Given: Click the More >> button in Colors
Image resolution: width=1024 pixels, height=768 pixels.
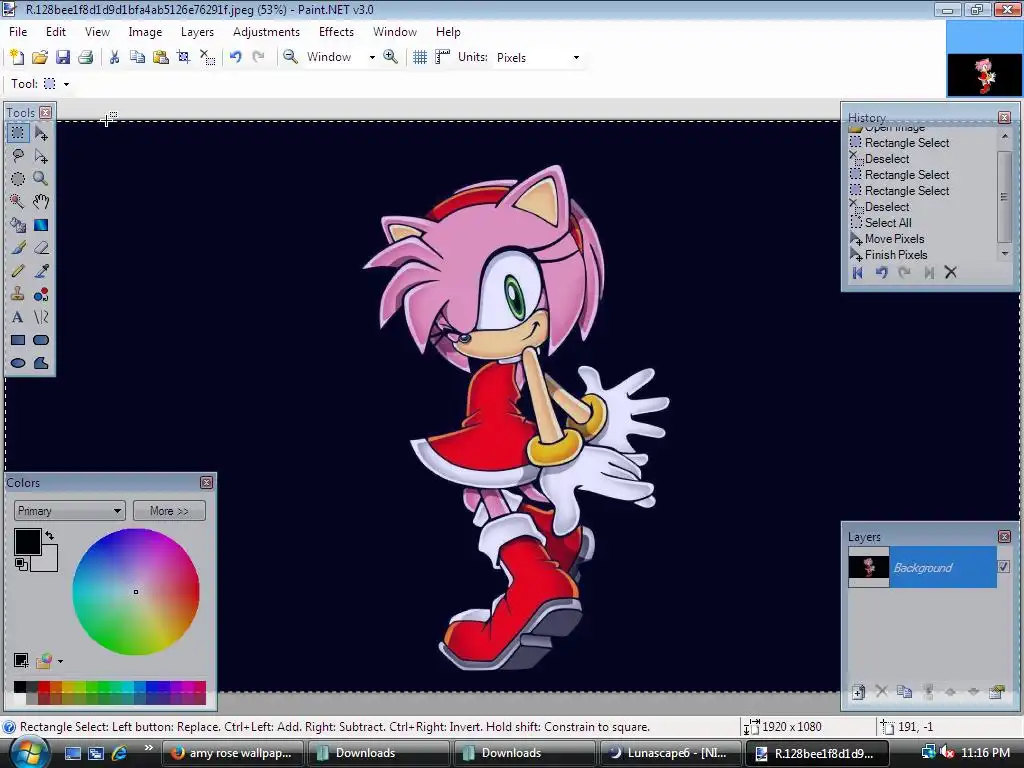Looking at the screenshot, I should point(169,511).
